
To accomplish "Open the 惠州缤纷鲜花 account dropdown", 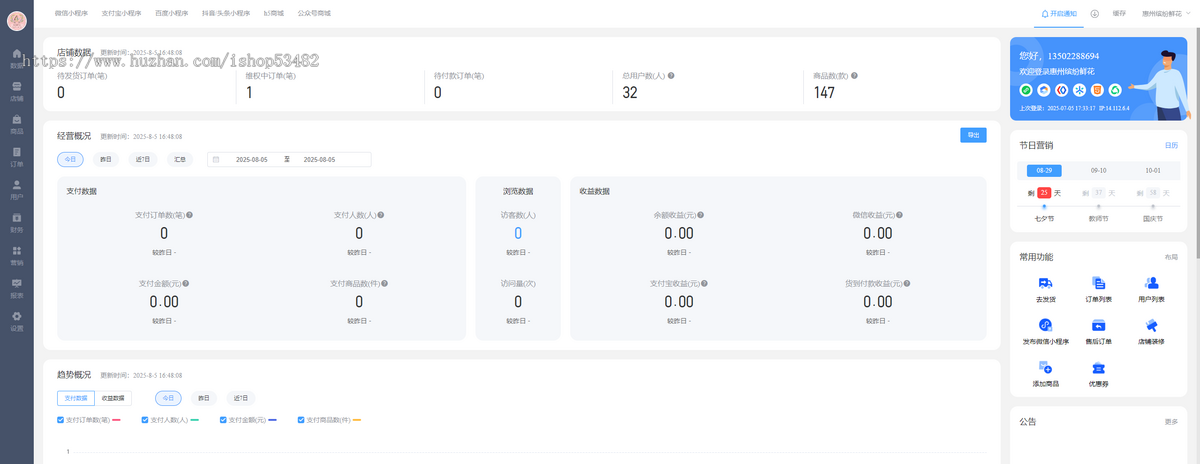I will pos(1167,14).
